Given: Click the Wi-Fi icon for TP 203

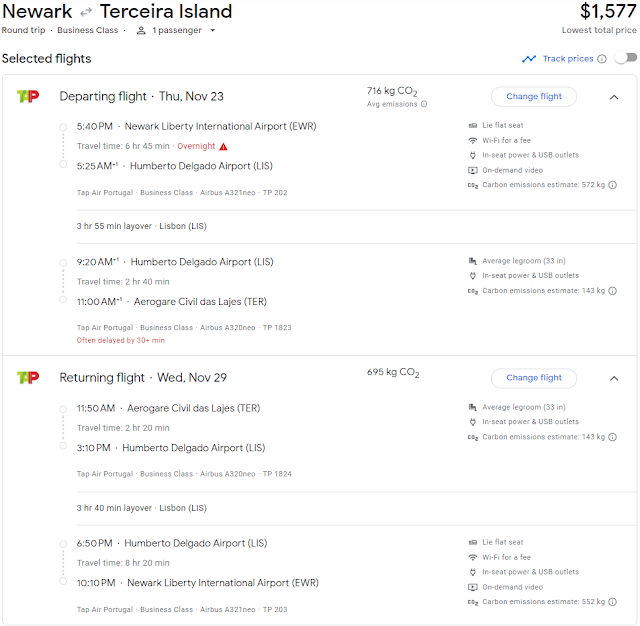Looking at the screenshot, I should click(x=473, y=557).
